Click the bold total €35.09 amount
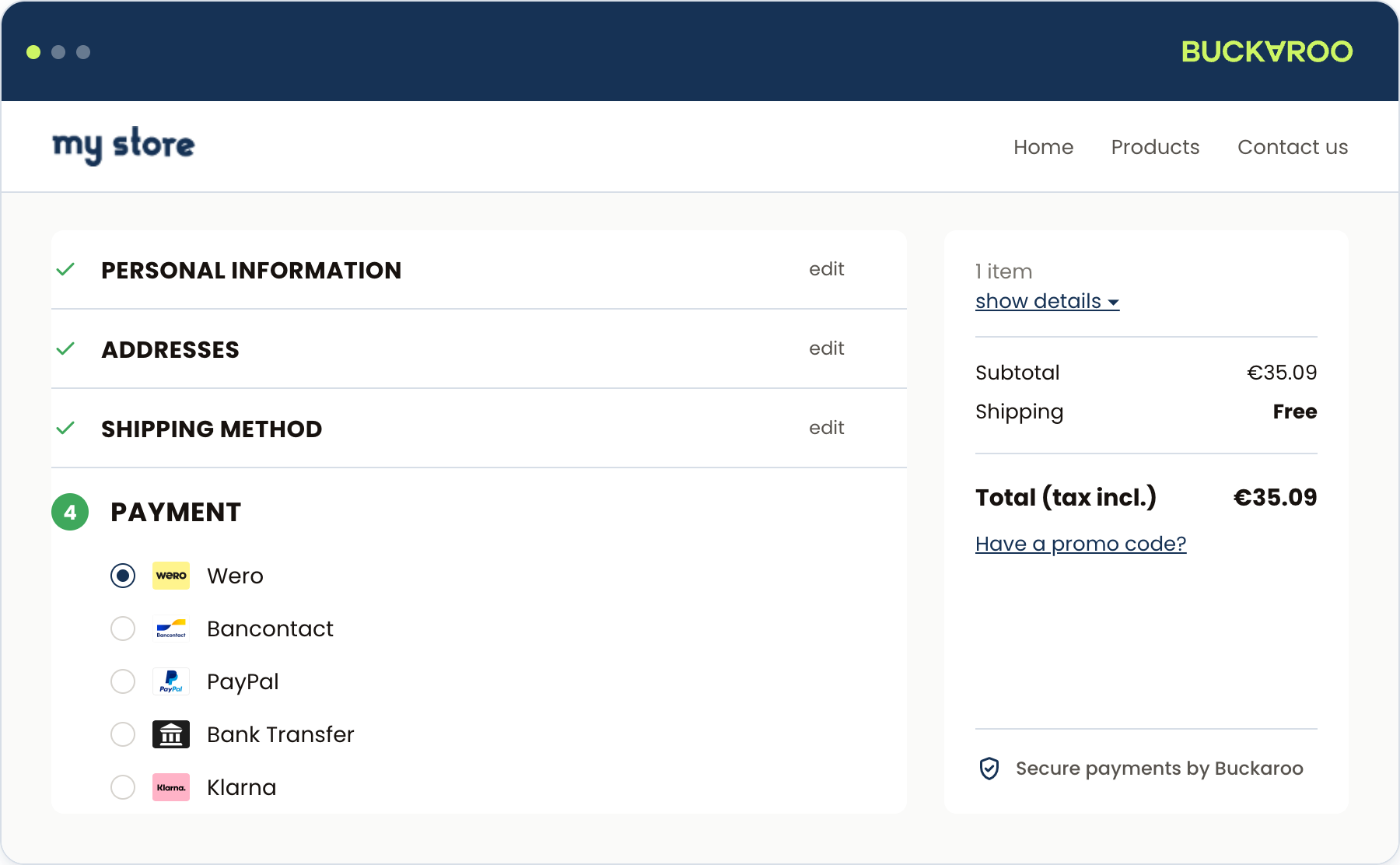 (1275, 498)
